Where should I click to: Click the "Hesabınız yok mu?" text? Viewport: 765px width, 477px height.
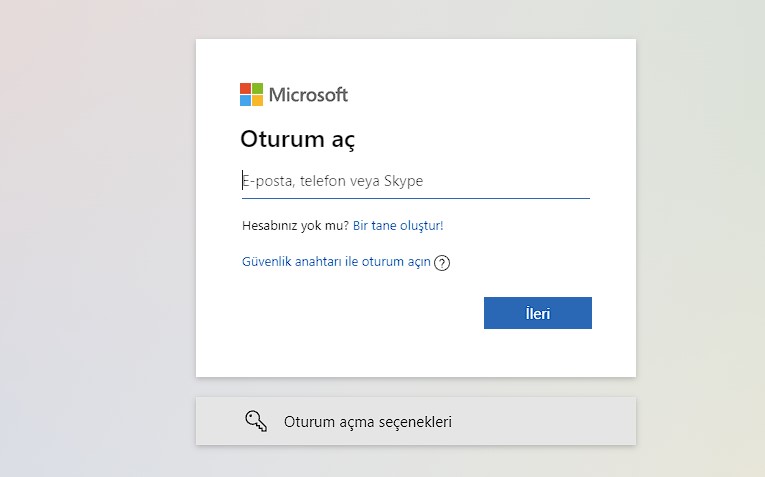295,226
